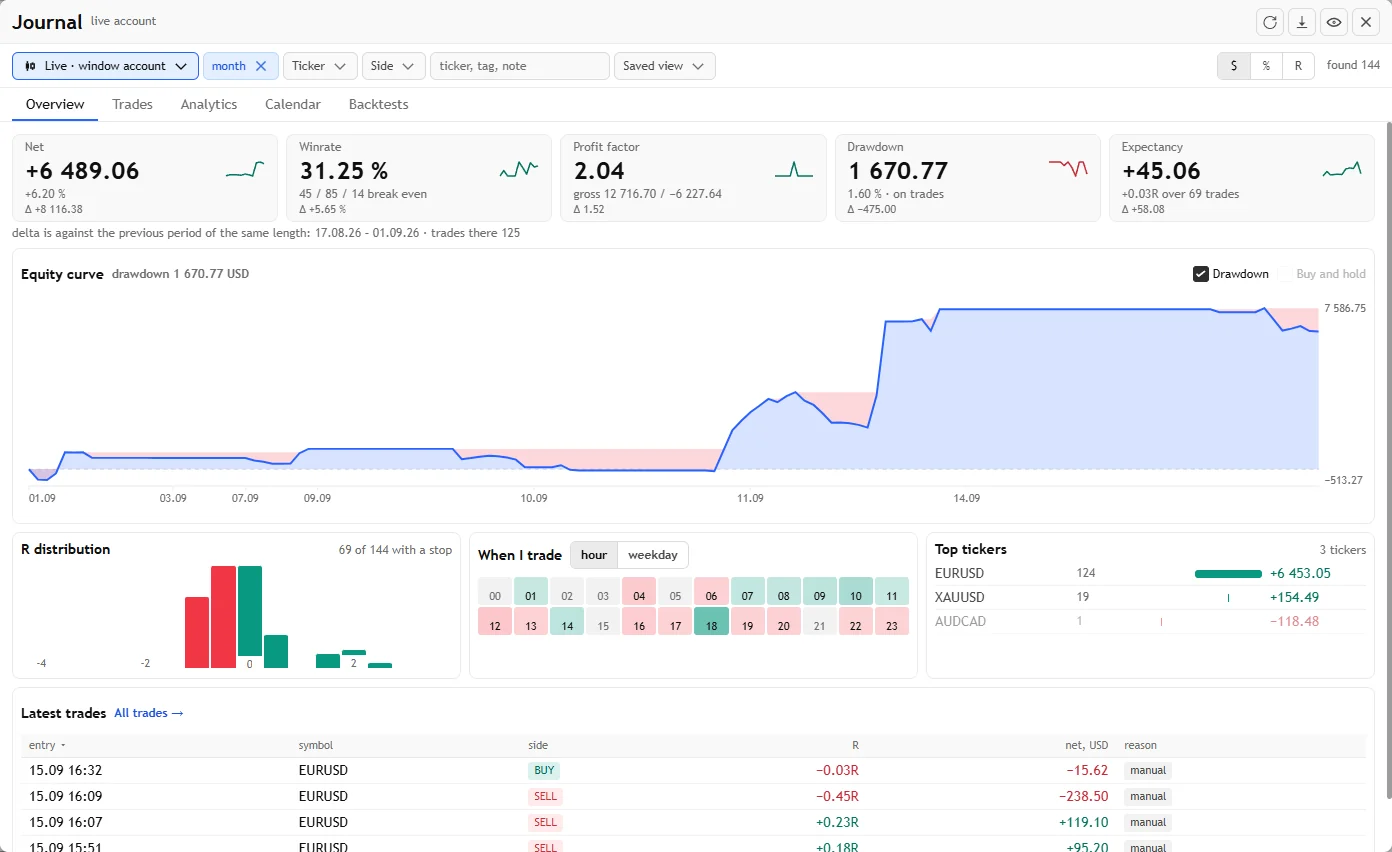Remove the month filter chip
This screenshot has width=1392, height=852.
(261, 66)
